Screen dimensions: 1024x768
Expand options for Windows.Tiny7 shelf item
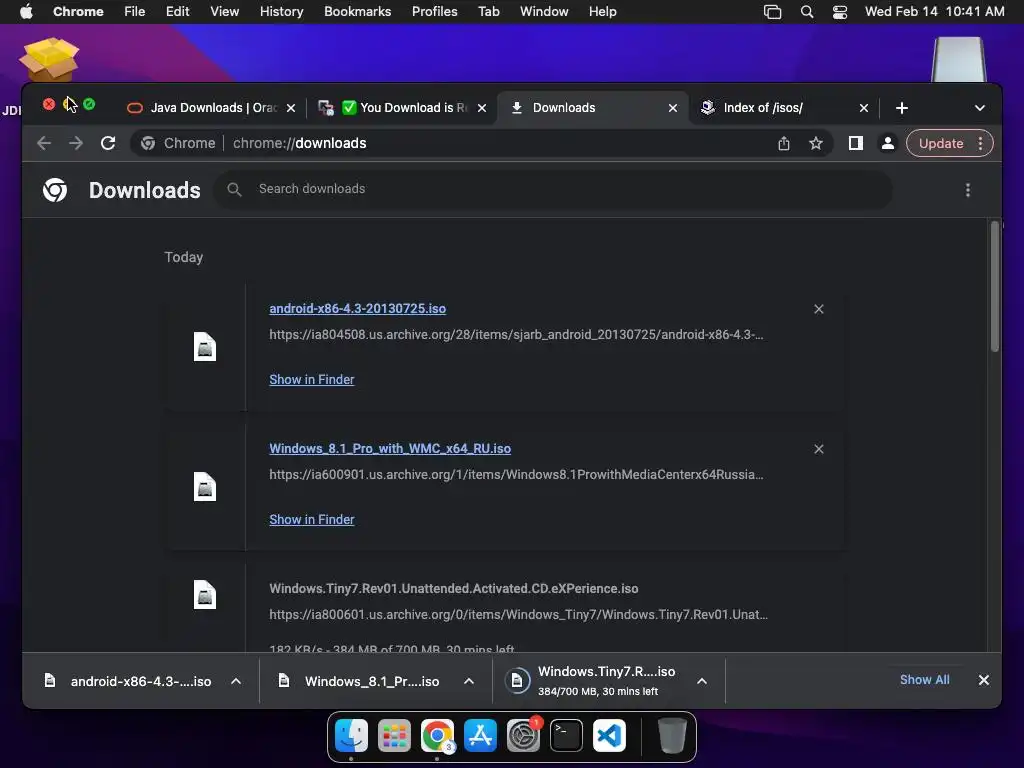[x=702, y=681]
